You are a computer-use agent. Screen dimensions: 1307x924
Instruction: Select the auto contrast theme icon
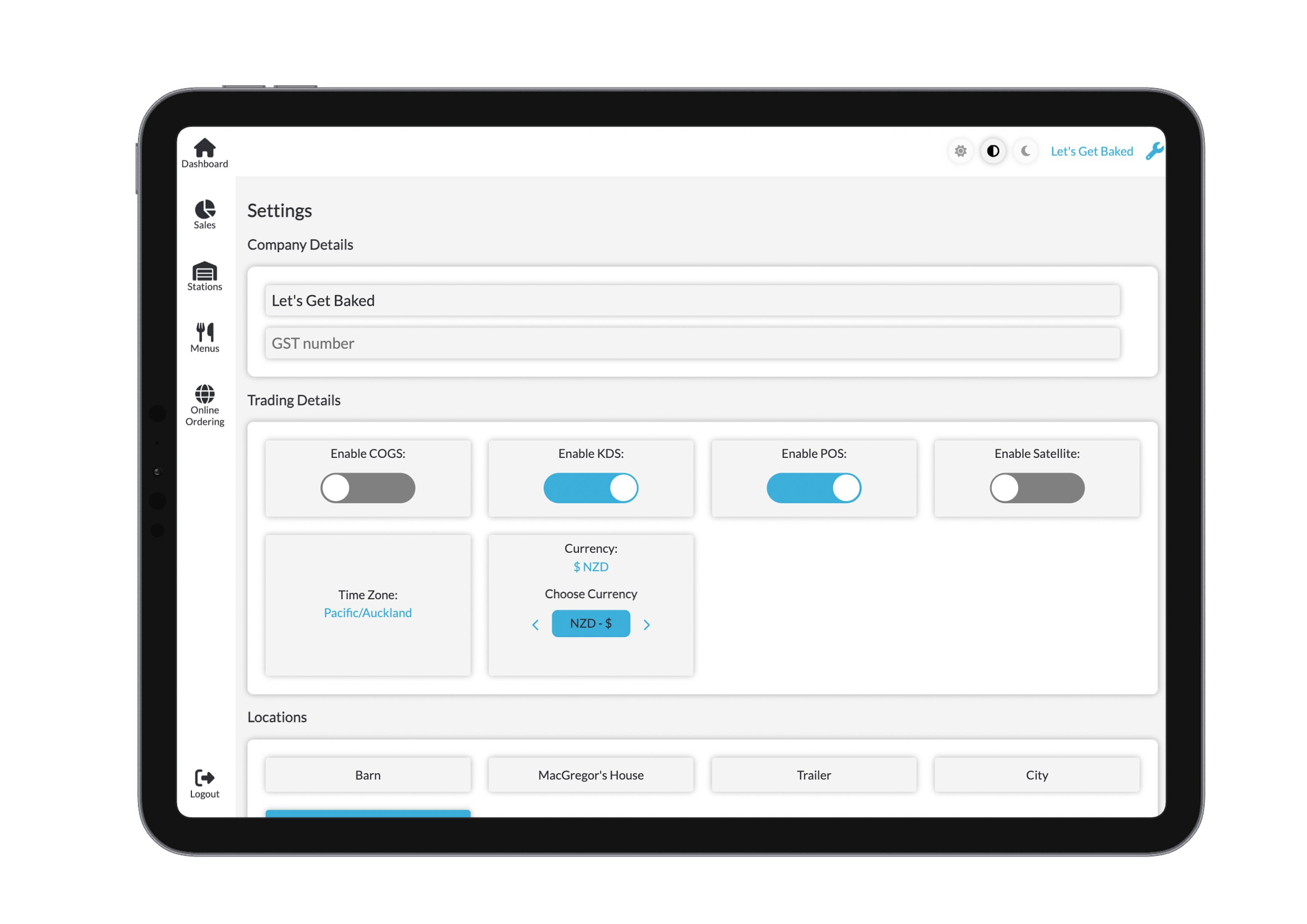pos(993,151)
